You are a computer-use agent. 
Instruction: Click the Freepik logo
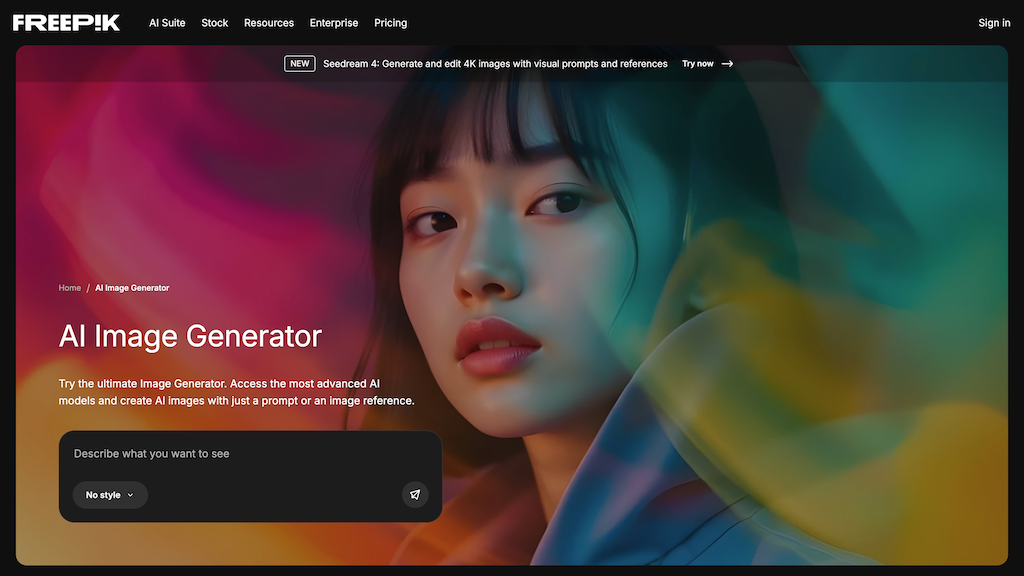pyautogui.click(x=66, y=21)
